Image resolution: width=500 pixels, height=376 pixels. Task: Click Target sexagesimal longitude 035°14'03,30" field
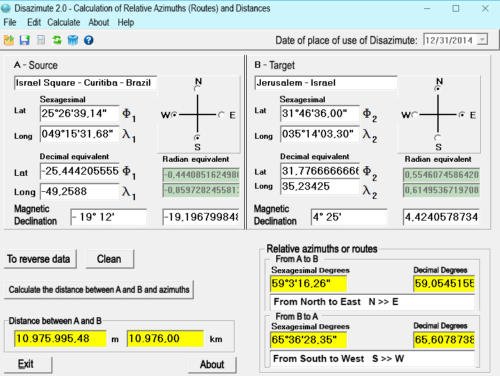point(320,134)
